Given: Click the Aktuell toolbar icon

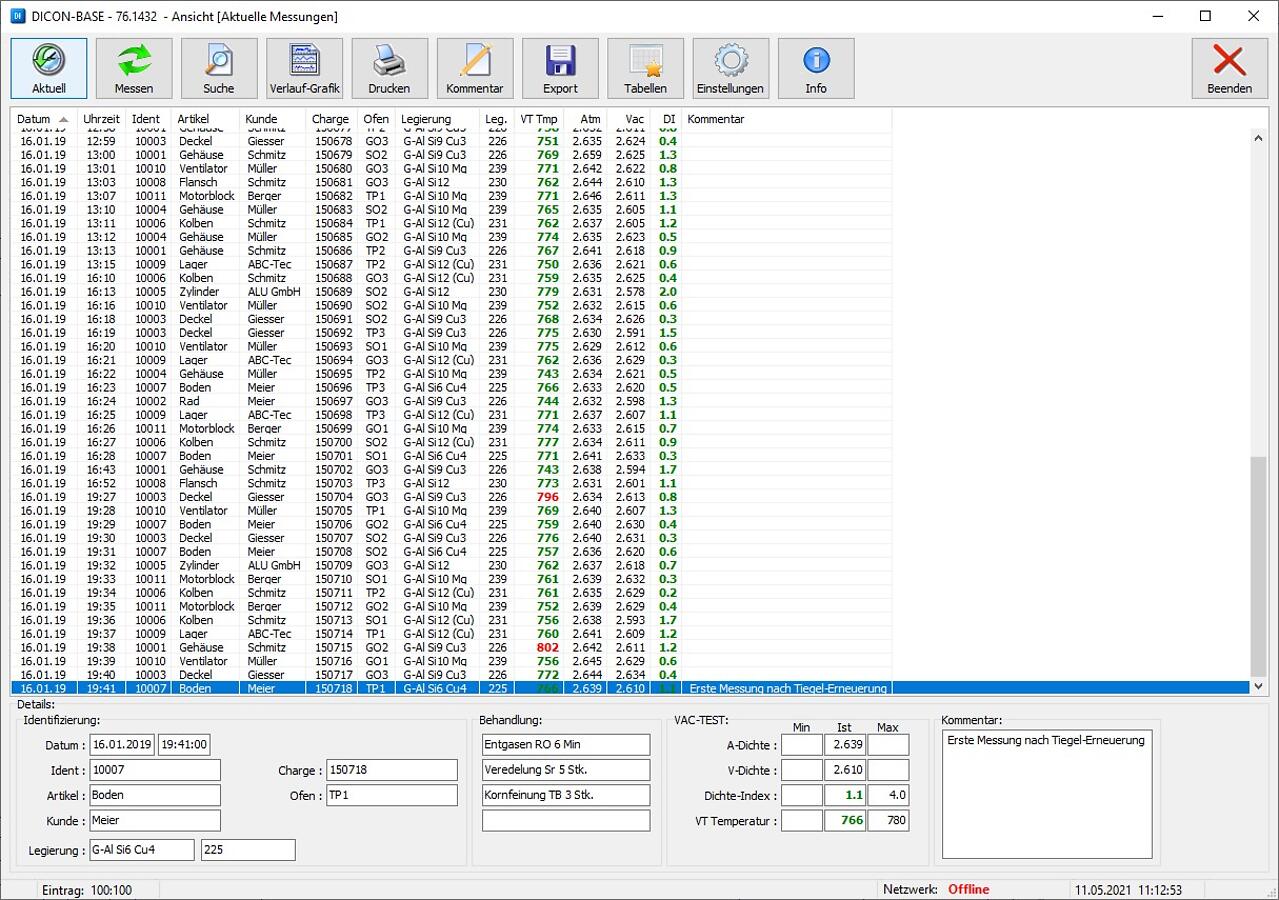Looking at the screenshot, I should pos(49,68).
